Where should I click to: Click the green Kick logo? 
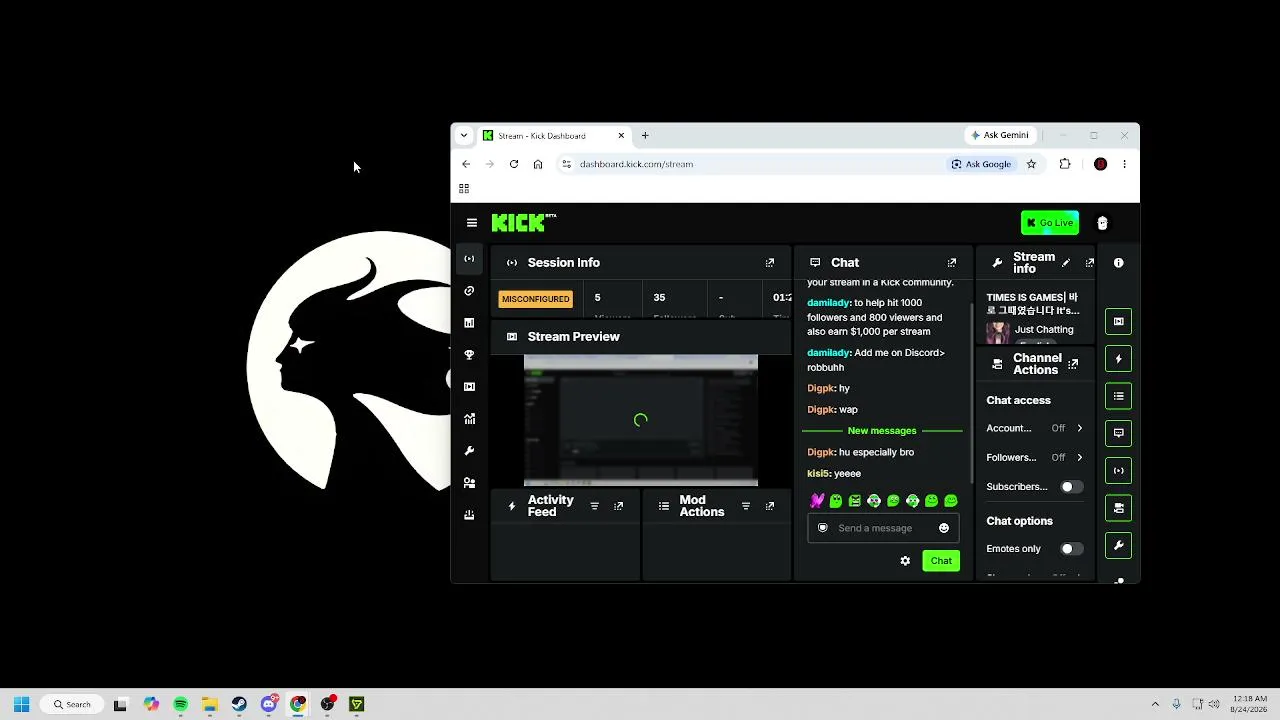point(523,223)
